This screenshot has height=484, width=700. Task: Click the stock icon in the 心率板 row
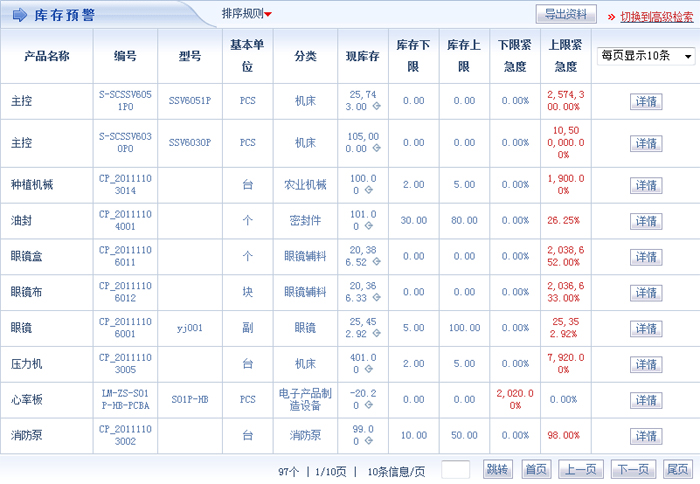tap(370, 406)
